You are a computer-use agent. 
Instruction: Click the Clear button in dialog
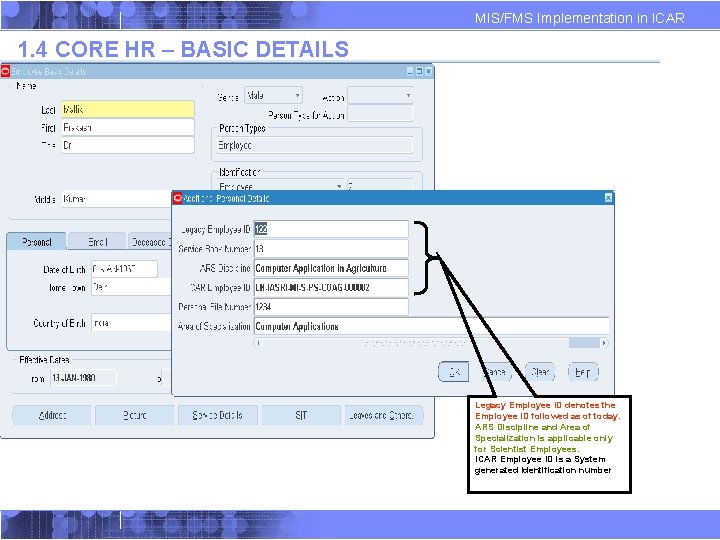click(x=540, y=371)
